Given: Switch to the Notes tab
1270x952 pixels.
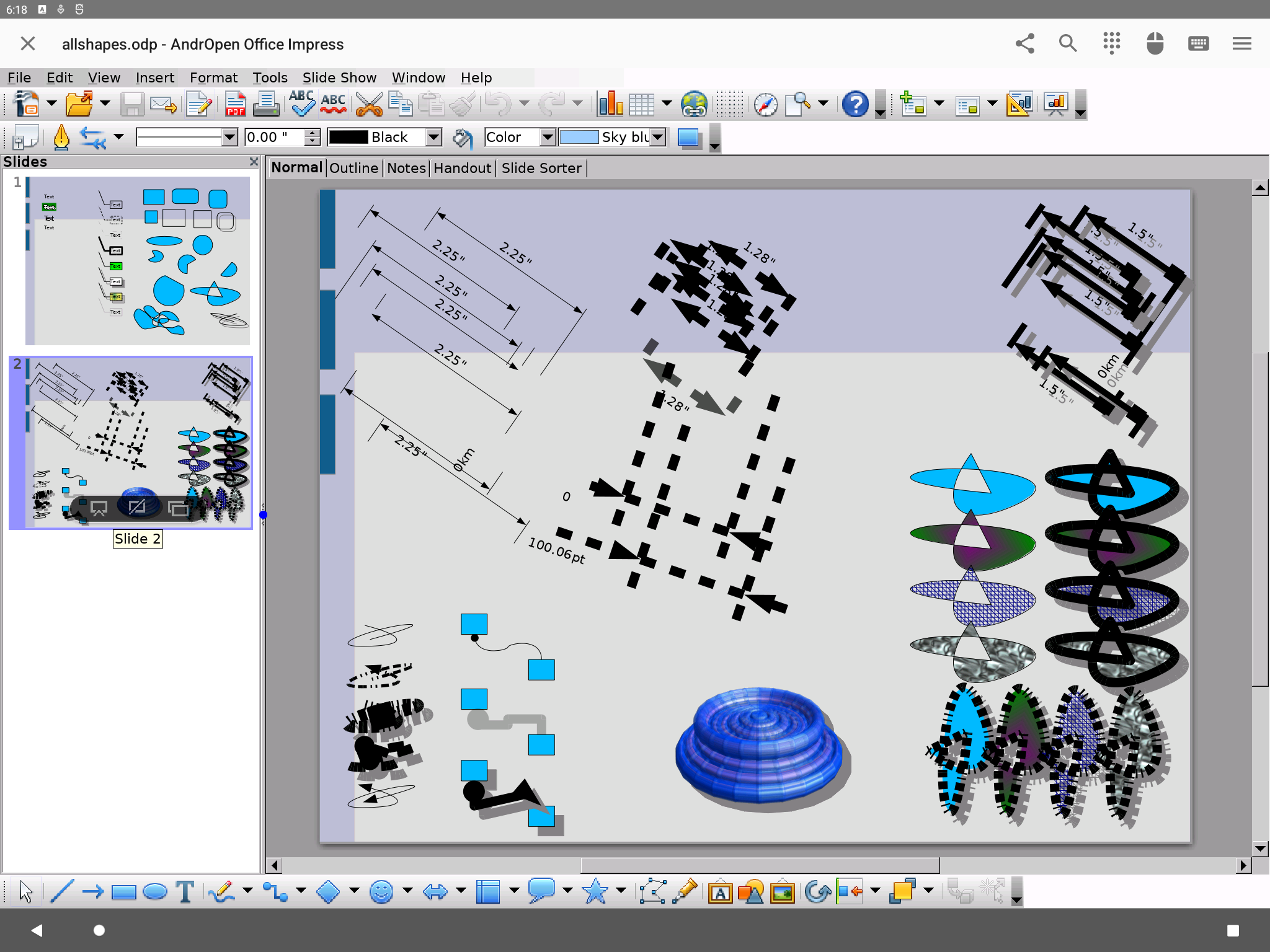Looking at the screenshot, I should [x=406, y=168].
